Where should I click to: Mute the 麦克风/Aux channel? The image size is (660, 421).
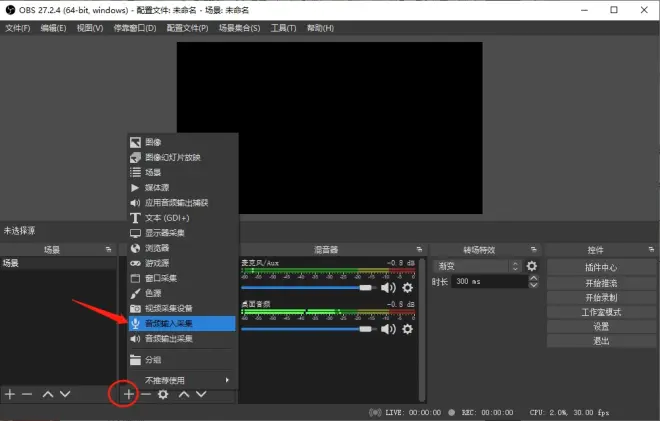tap(388, 288)
